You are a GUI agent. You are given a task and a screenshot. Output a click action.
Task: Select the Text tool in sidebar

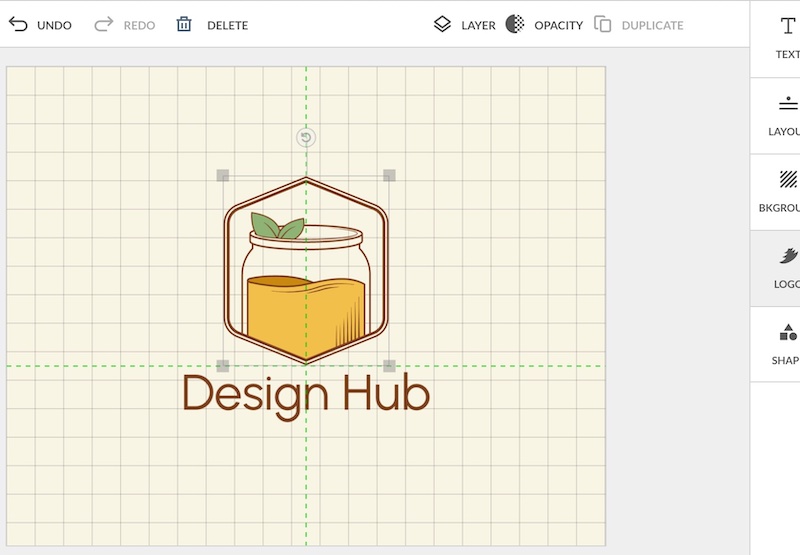coord(788,27)
